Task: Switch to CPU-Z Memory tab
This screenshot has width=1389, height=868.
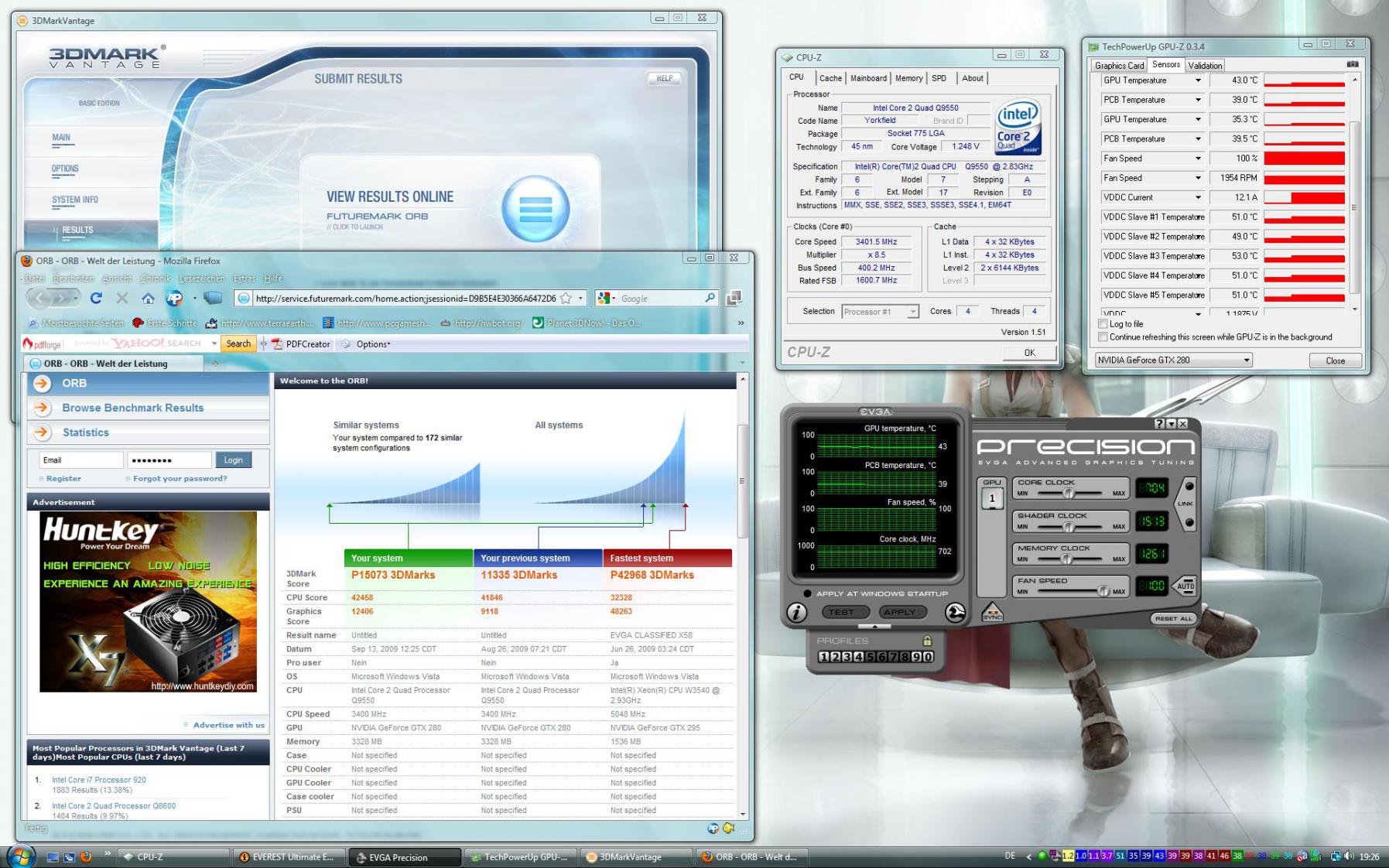Action: click(908, 78)
